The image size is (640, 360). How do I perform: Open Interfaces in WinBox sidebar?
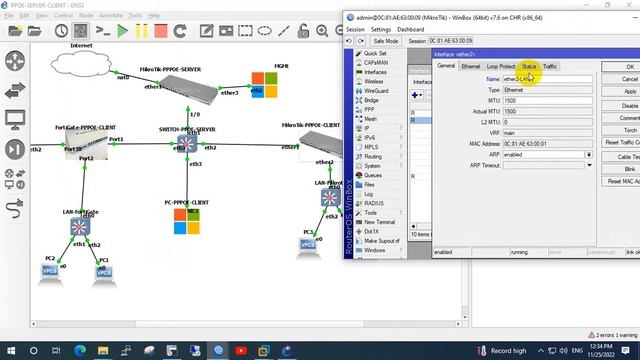click(375, 72)
